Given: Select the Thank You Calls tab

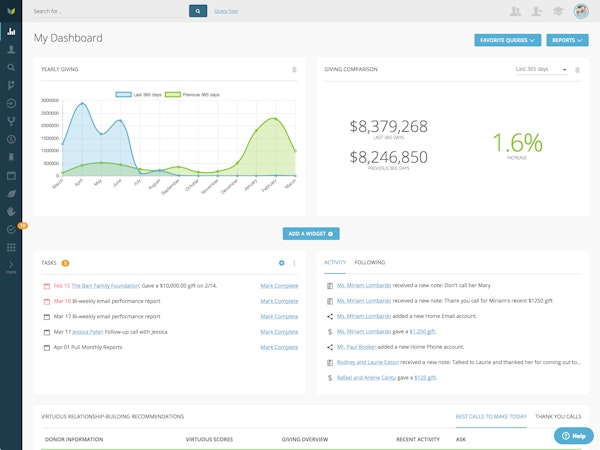Looking at the screenshot, I should point(558,416).
